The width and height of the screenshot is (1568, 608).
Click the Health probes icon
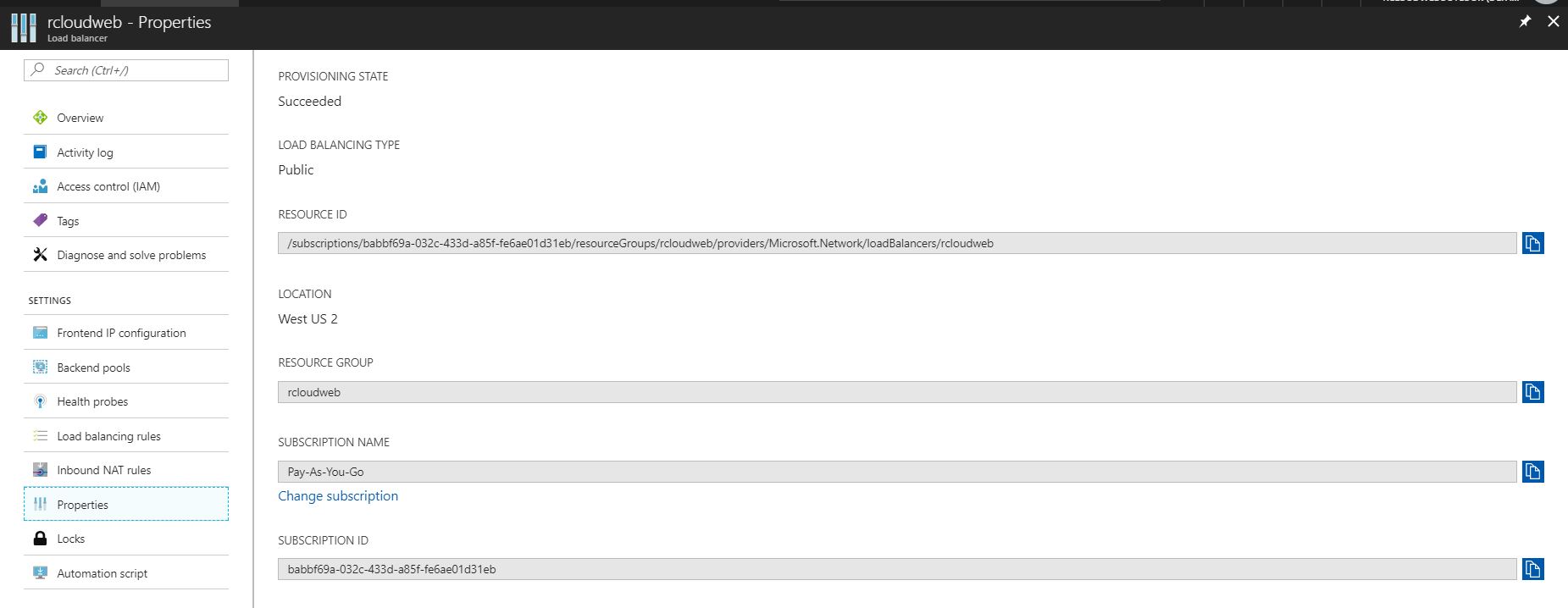[40, 401]
